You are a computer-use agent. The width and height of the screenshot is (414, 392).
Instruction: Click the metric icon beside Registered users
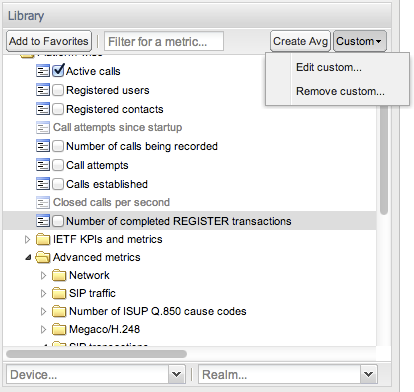[x=43, y=90]
